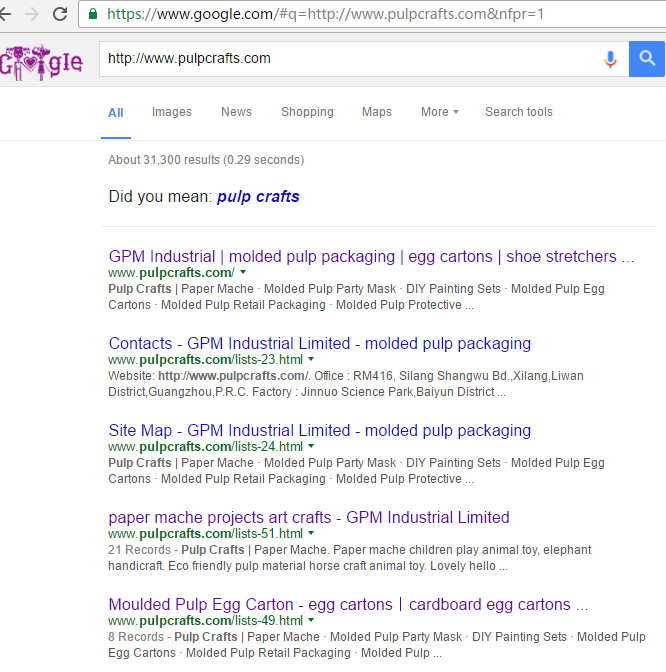
Task: Click the green padlock security icon
Action: [93, 14]
